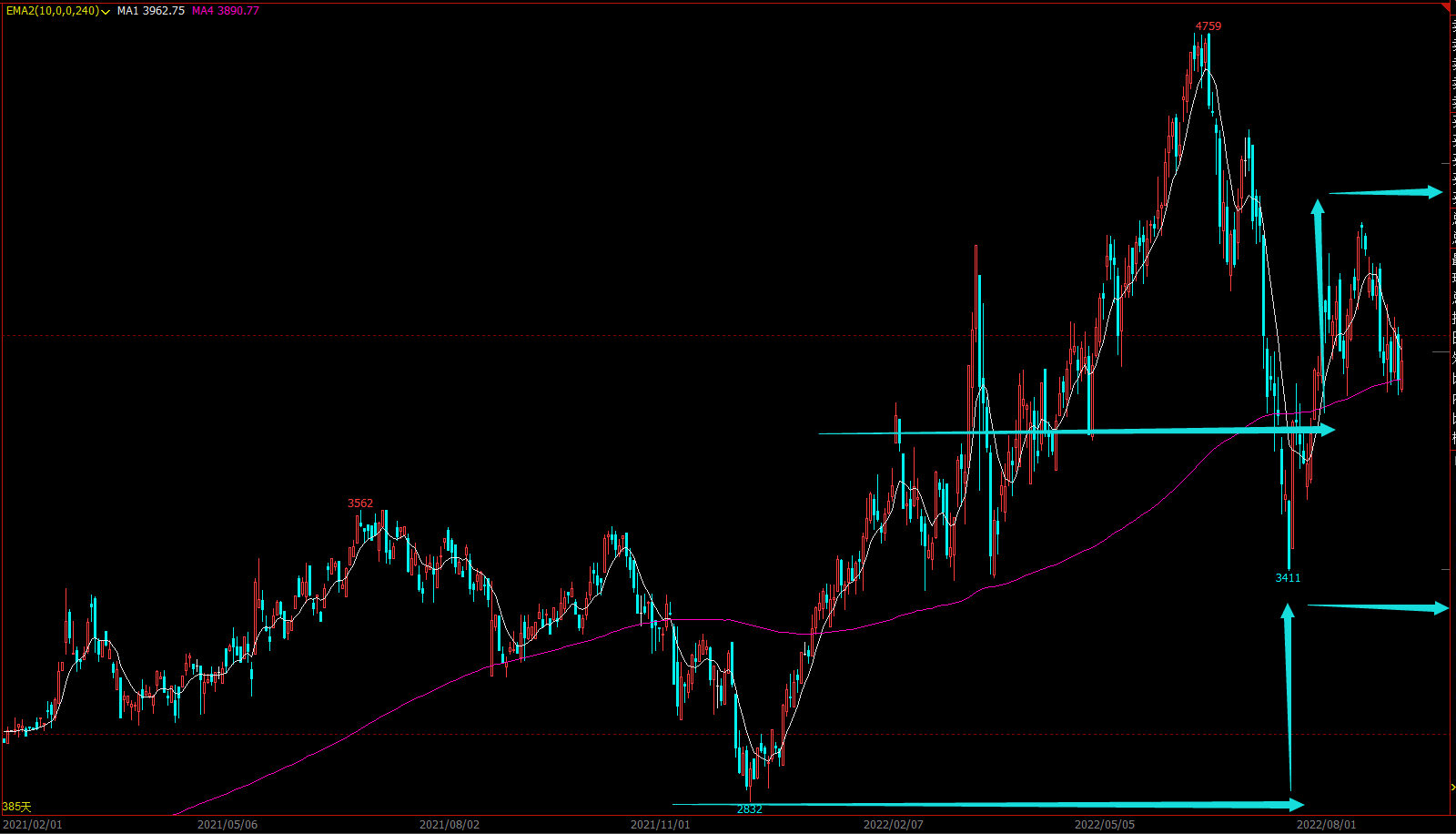Click the 2021/08/02 date axis label
Viewport: 1456px width, 834px height.
point(449,825)
